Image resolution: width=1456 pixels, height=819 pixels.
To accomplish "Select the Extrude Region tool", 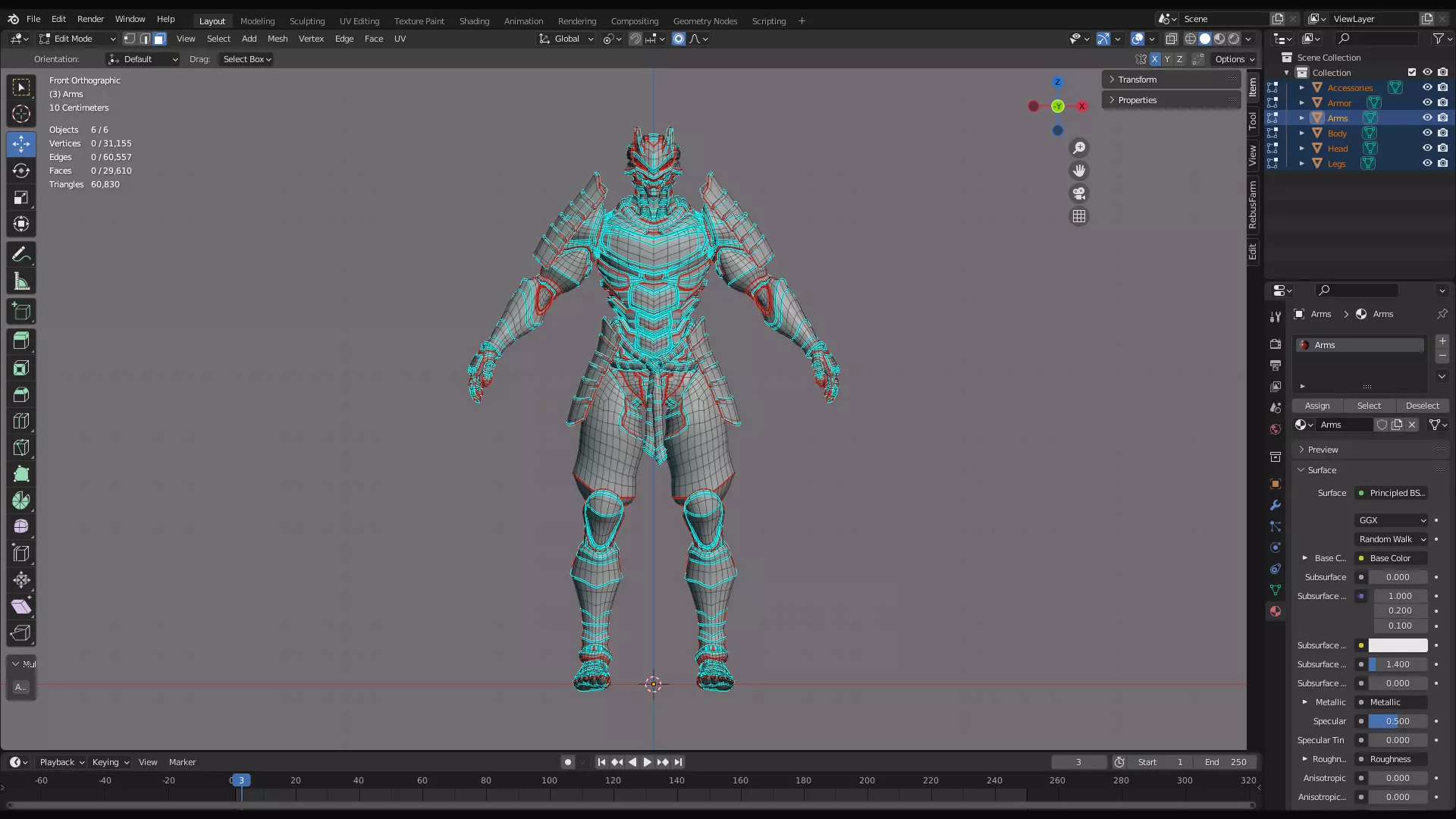I will tap(21, 341).
